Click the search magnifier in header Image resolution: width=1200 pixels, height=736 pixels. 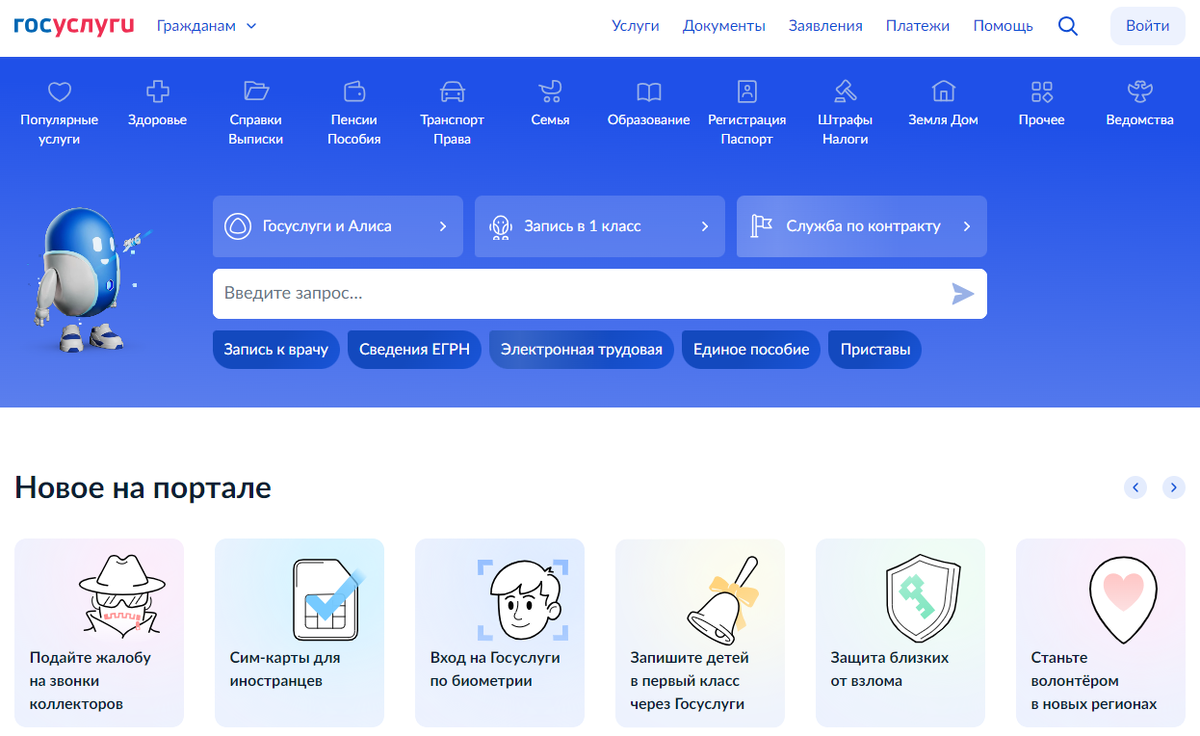1068,27
